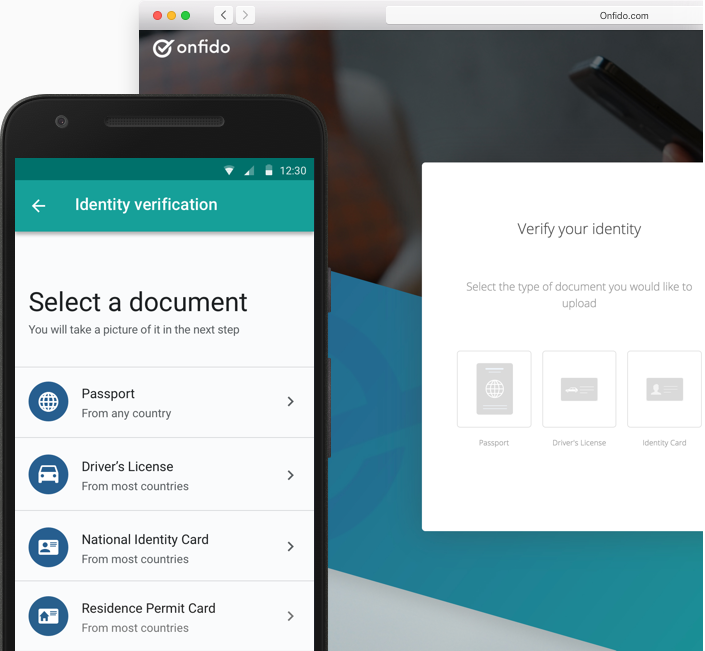Click the red close window button
Screen dimensions: 705x651
click(x=157, y=16)
